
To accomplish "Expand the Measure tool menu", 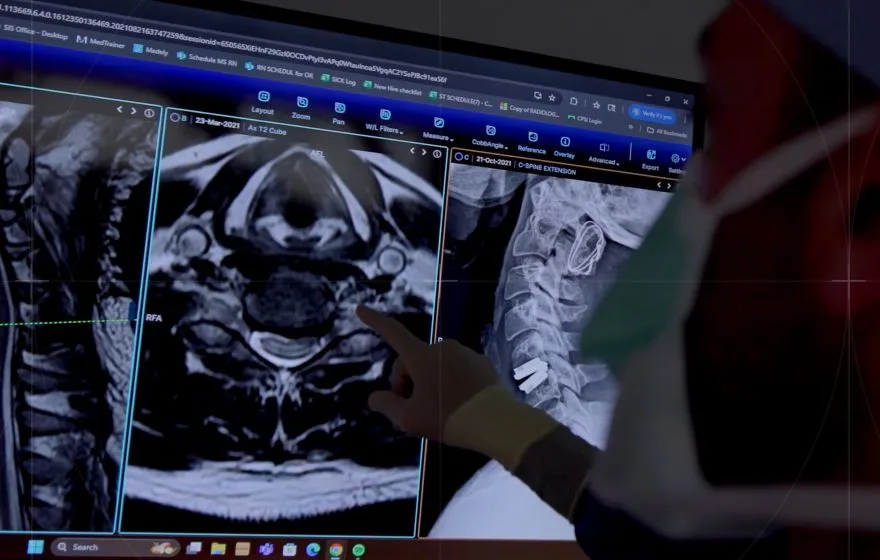I will pos(438,128).
